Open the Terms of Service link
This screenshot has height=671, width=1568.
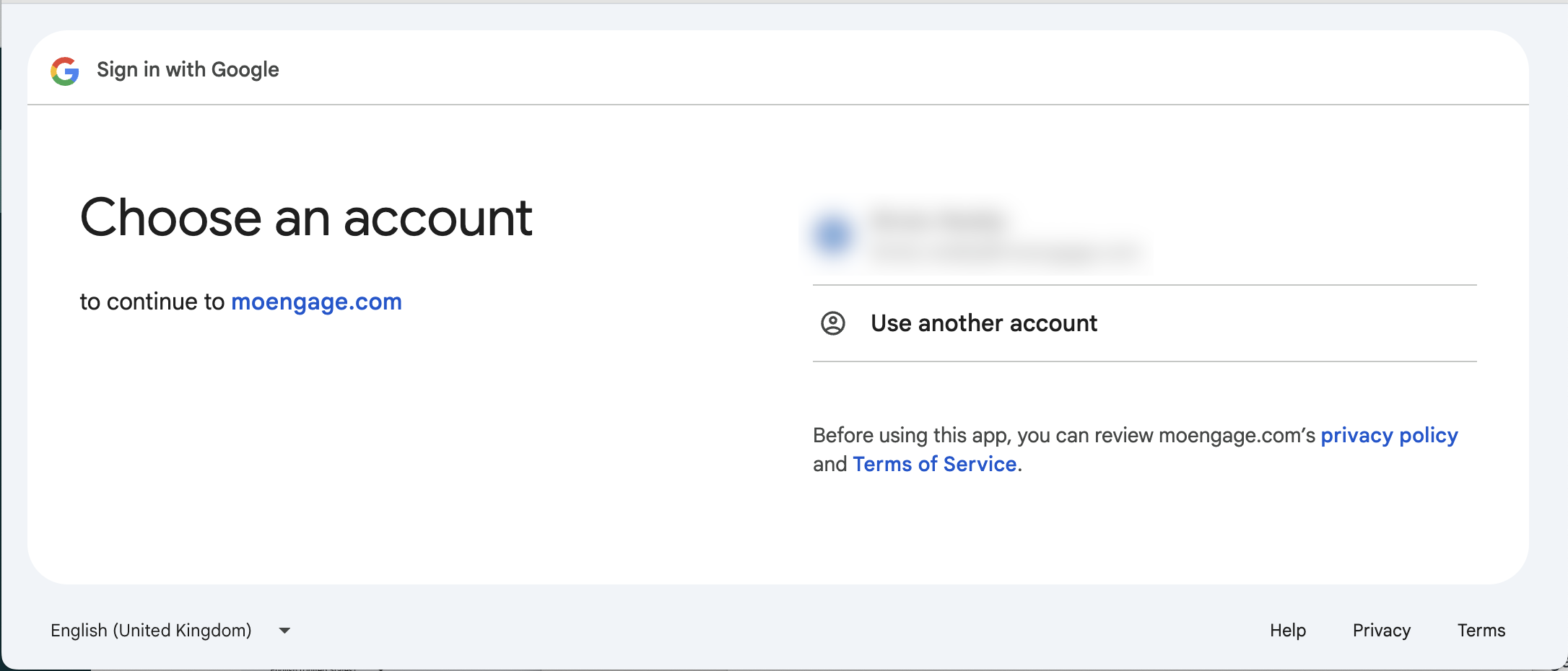pos(935,464)
